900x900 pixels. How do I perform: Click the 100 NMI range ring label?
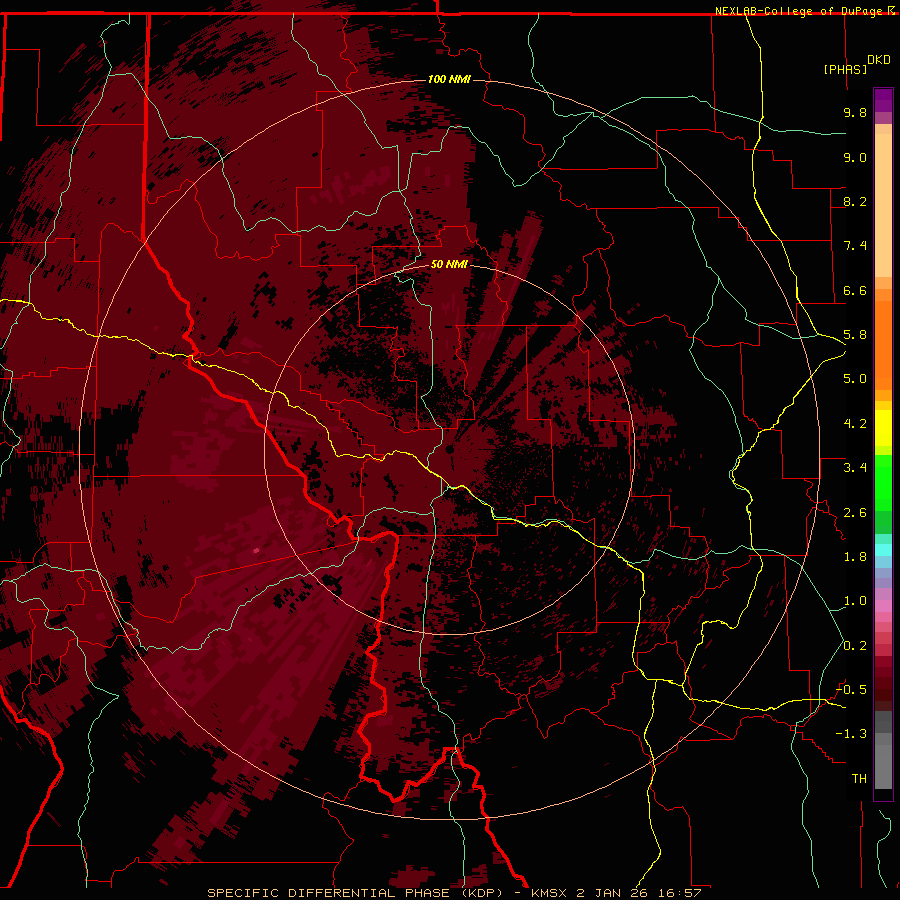click(x=449, y=79)
